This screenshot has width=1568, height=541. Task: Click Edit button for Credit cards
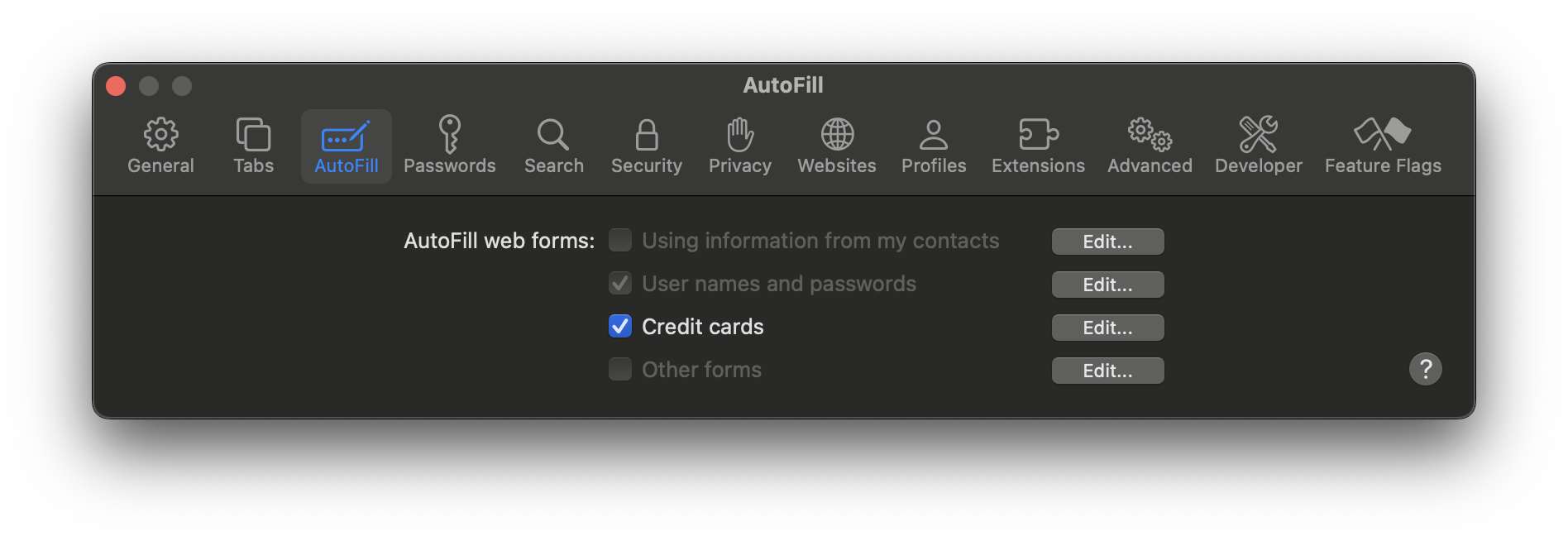[x=1107, y=328]
